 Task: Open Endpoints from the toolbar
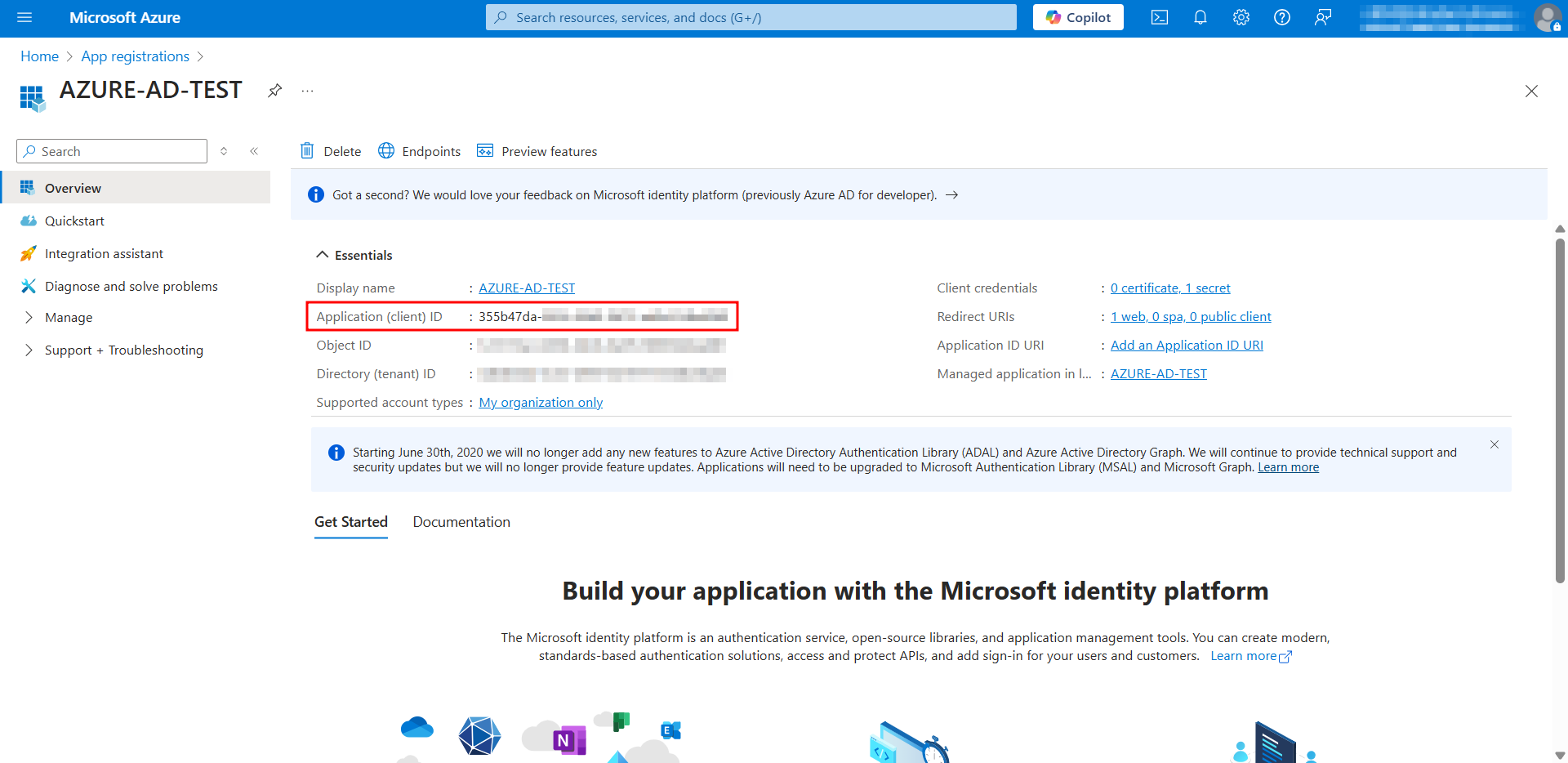420,151
